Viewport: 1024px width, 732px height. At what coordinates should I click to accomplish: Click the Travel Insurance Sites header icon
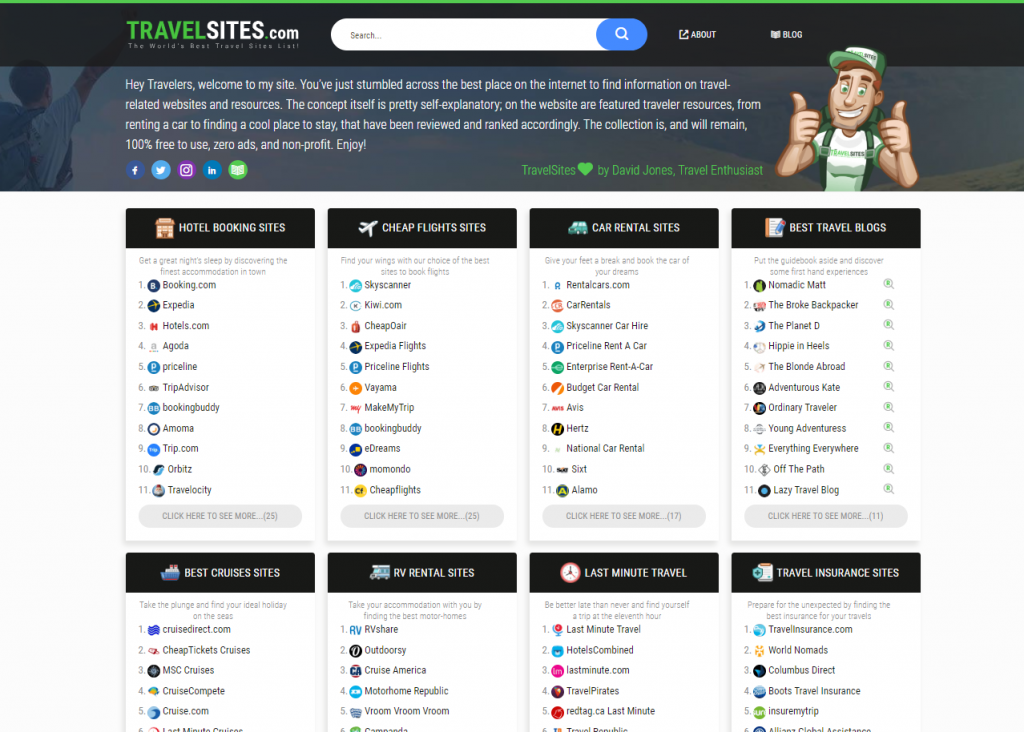762,573
